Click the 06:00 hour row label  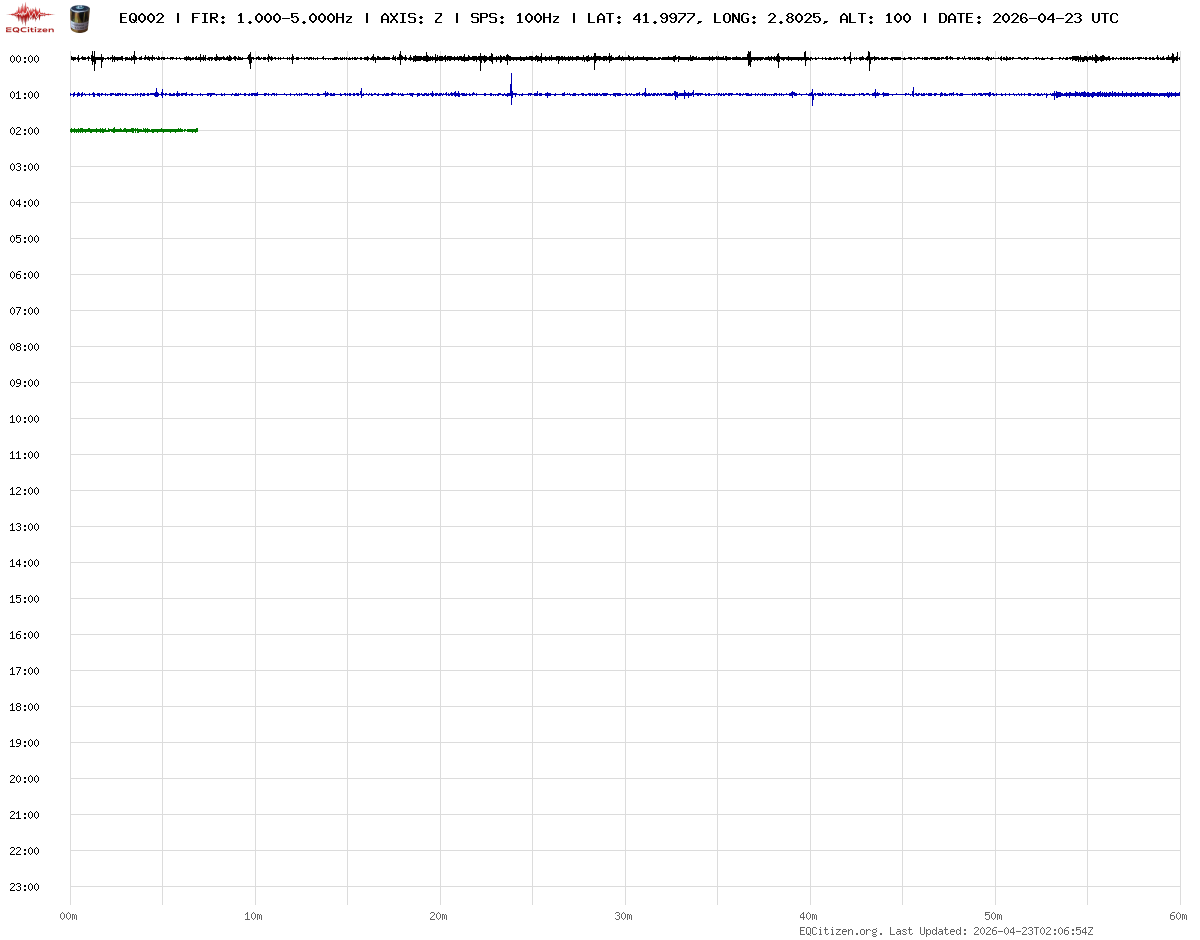(x=24, y=275)
